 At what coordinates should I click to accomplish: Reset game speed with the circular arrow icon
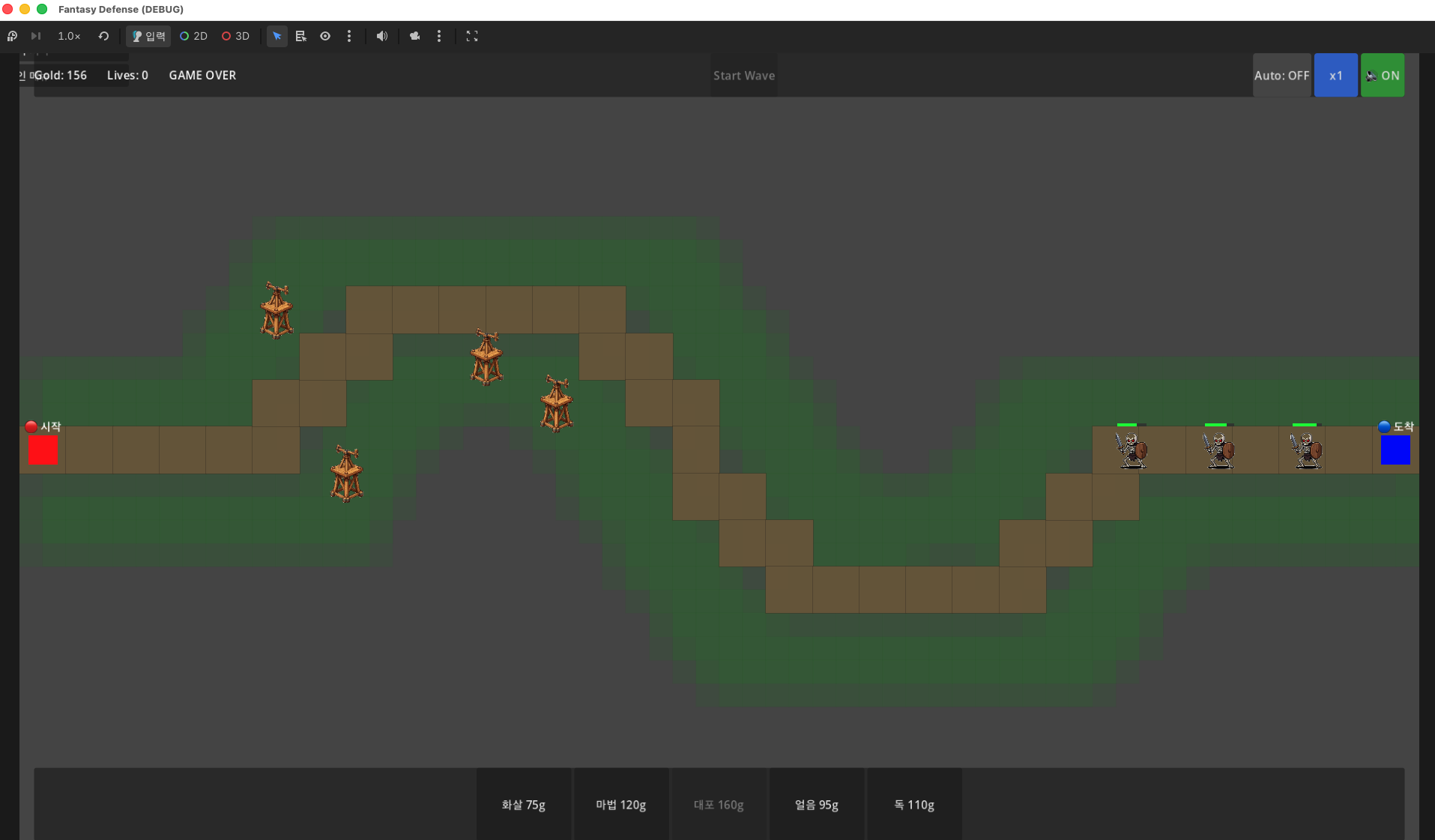(103, 36)
